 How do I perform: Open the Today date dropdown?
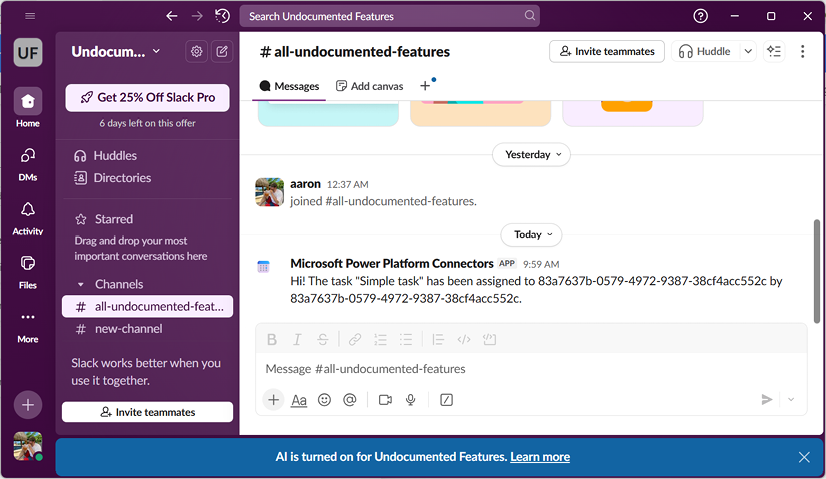(x=531, y=234)
